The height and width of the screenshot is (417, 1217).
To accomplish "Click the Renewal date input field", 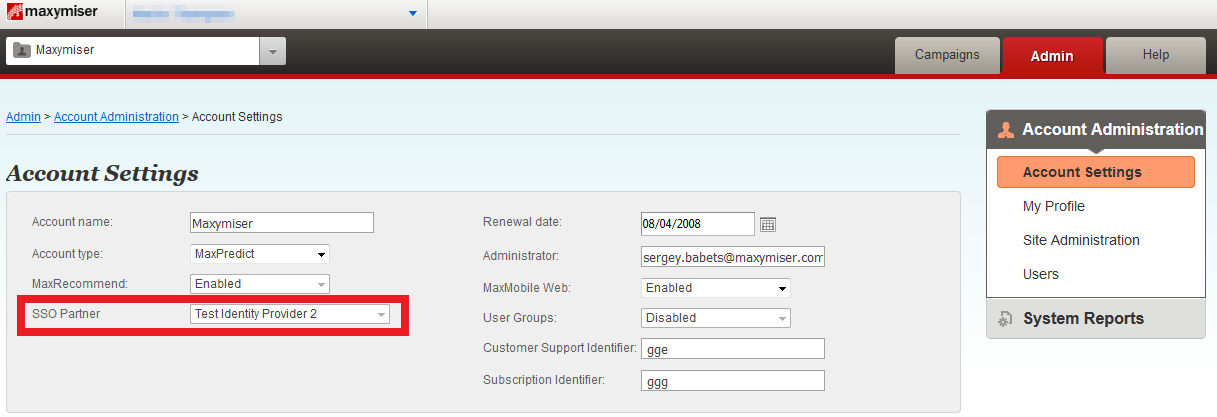I will [x=697, y=224].
